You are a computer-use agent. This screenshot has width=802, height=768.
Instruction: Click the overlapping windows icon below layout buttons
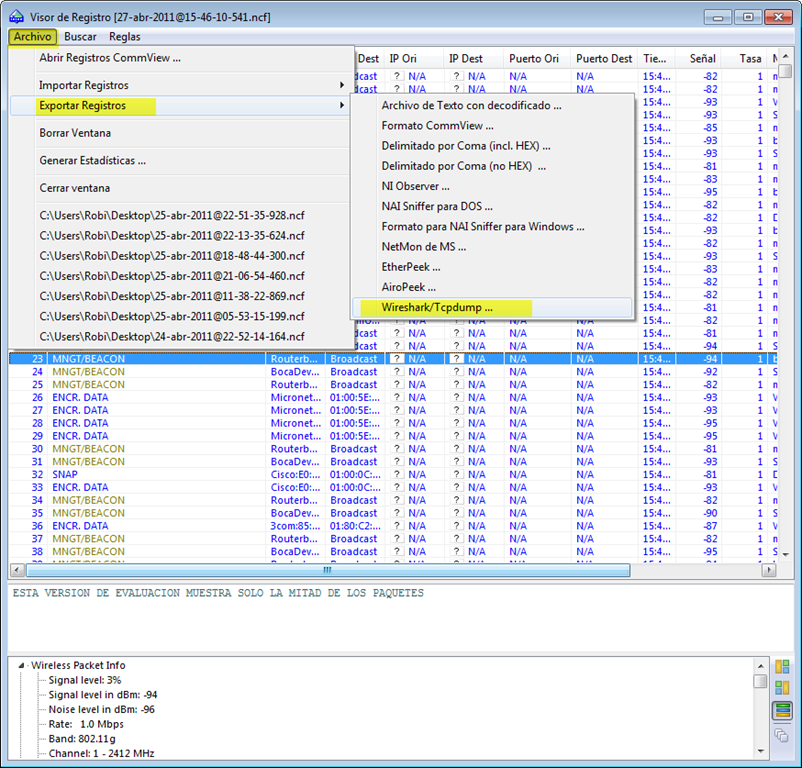[x=782, y=735]
